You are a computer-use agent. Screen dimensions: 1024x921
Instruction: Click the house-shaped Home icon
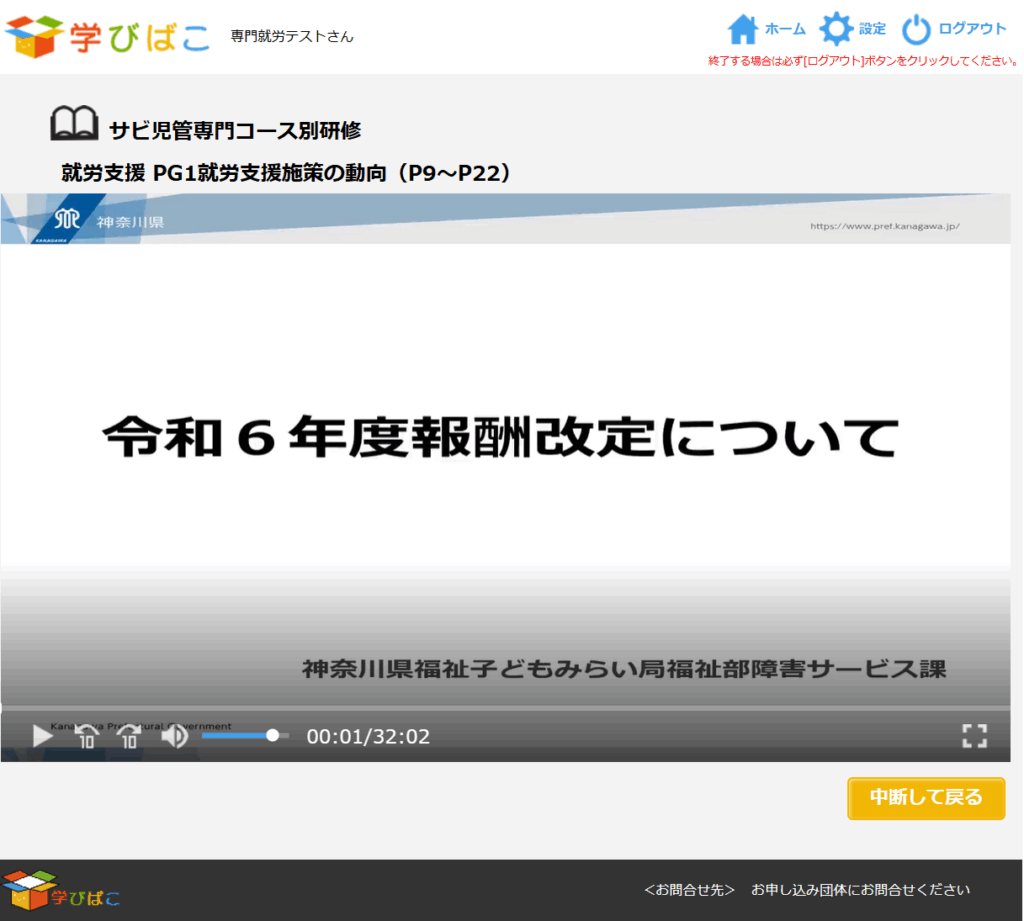click(743, 29)
